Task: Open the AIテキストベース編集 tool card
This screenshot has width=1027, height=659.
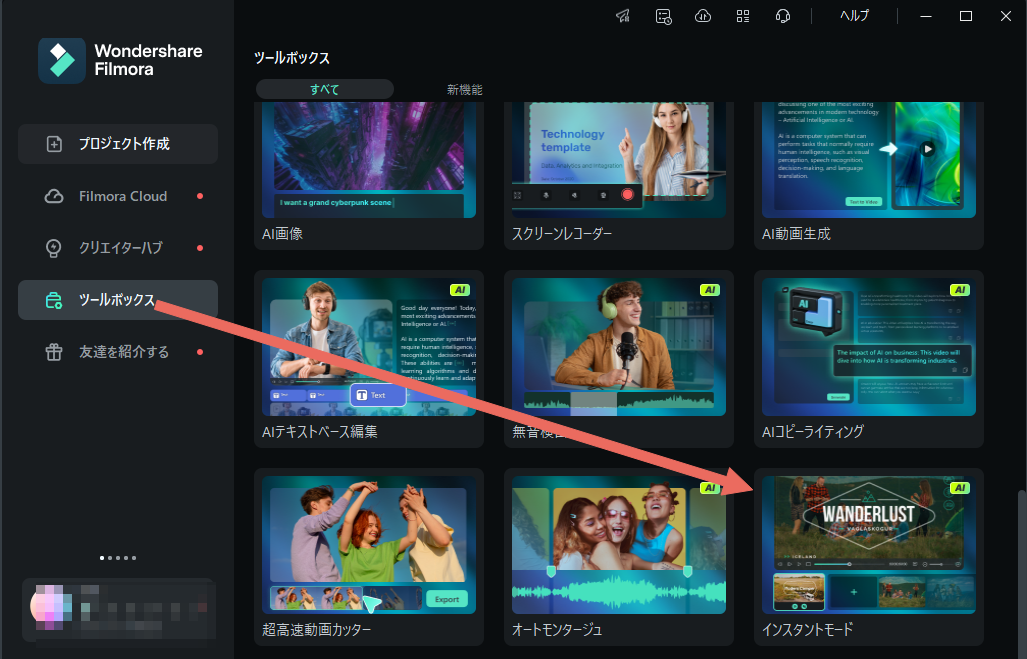Action: (x=369, y=359)
